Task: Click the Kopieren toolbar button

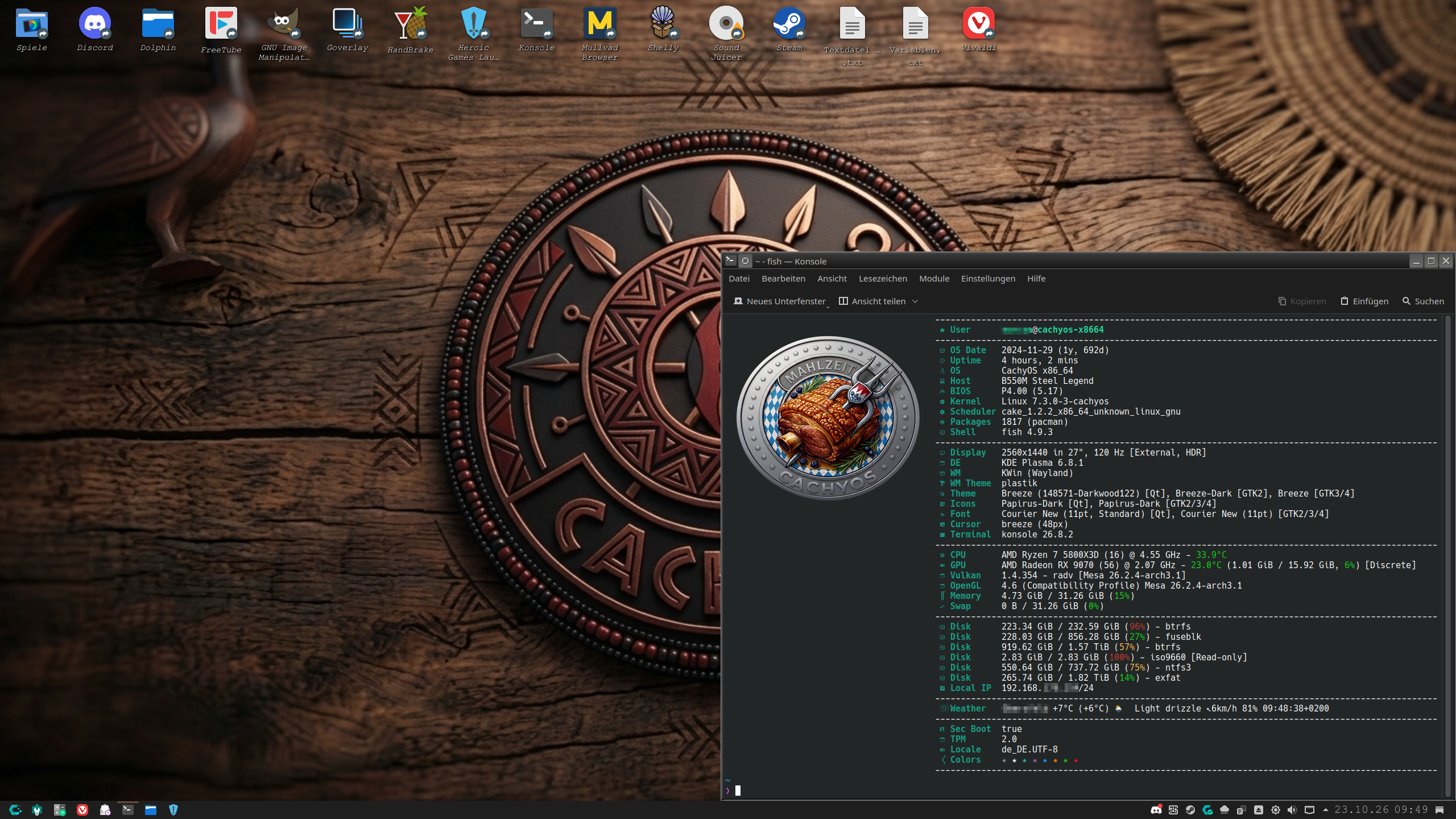Action: click(1302, 301)
